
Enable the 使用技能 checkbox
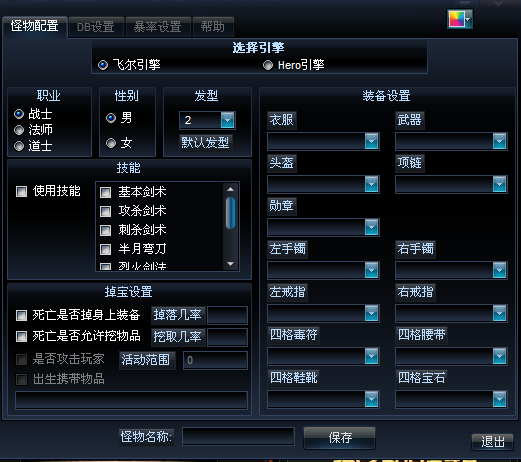pyautogui.click(x=22, y=191)
